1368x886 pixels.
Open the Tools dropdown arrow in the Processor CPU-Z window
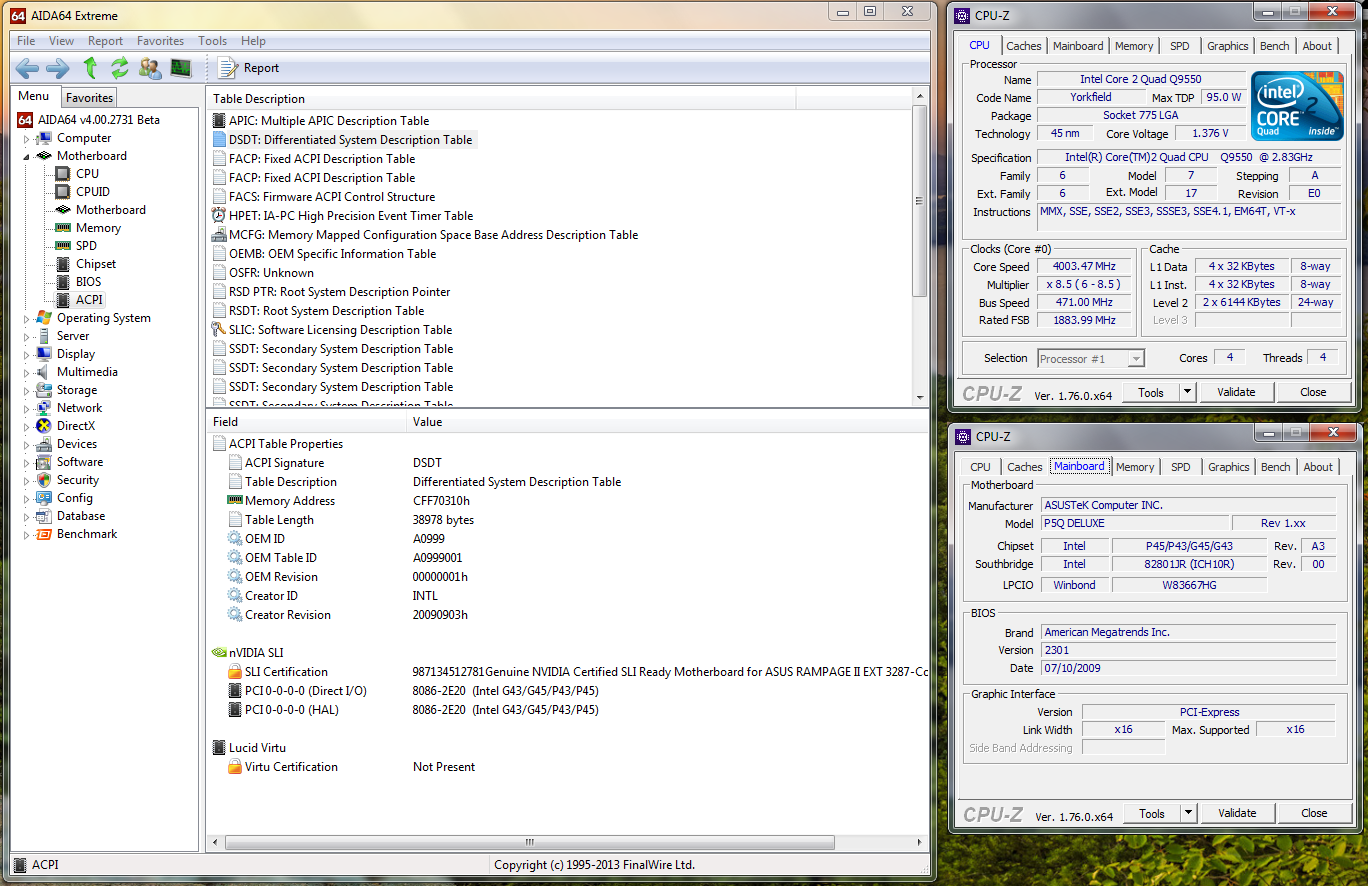tap(1188, 392)
